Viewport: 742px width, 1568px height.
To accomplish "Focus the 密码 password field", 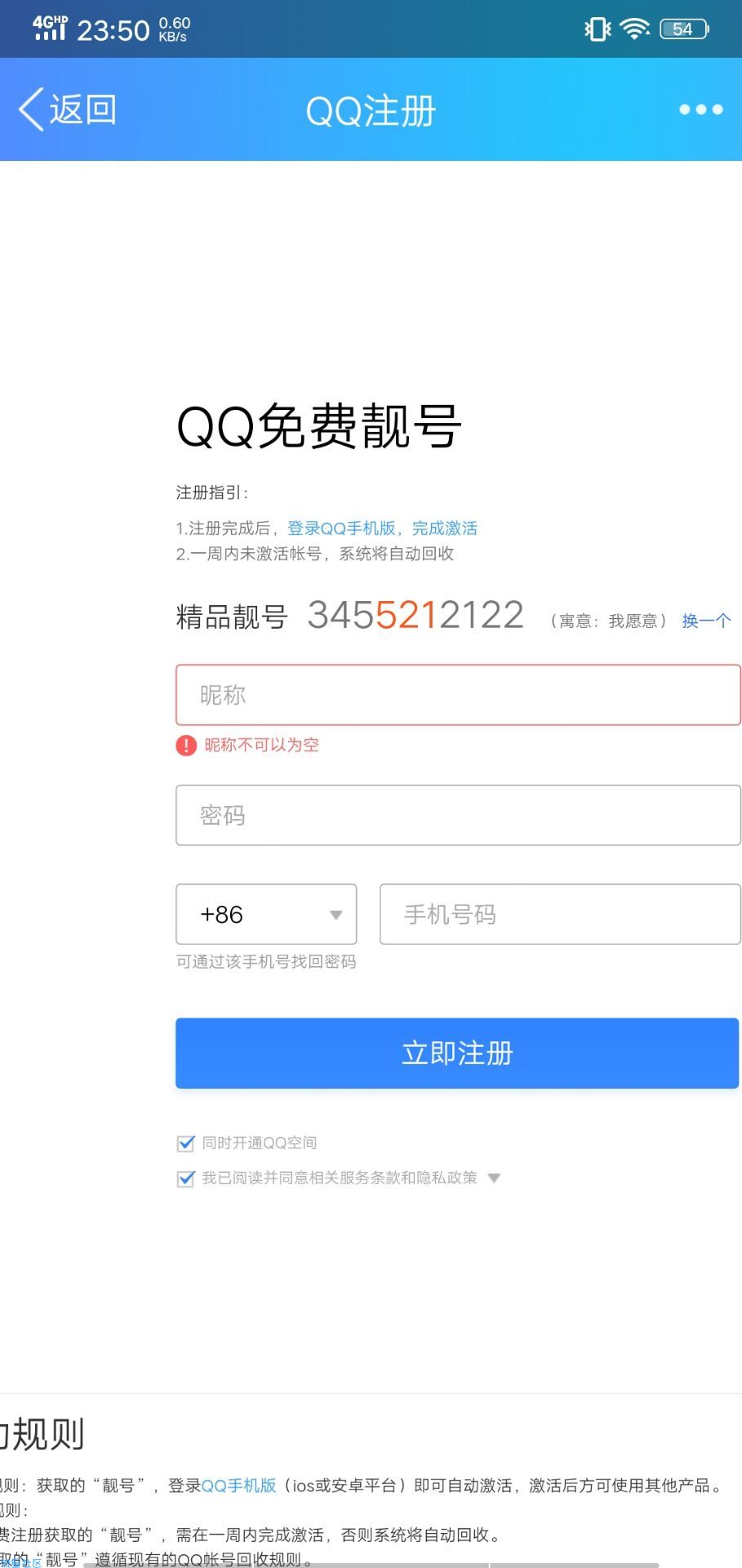I will click(x=458, y=815).
